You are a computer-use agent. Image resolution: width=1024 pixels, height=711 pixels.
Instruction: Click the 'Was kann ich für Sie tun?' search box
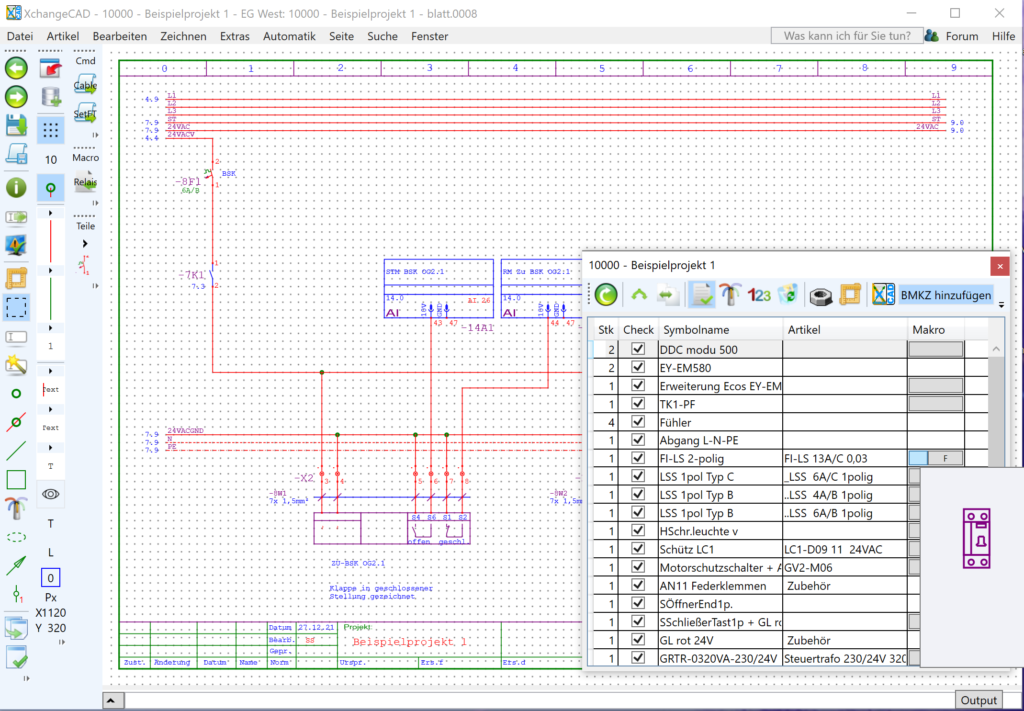tap(846, 35)
